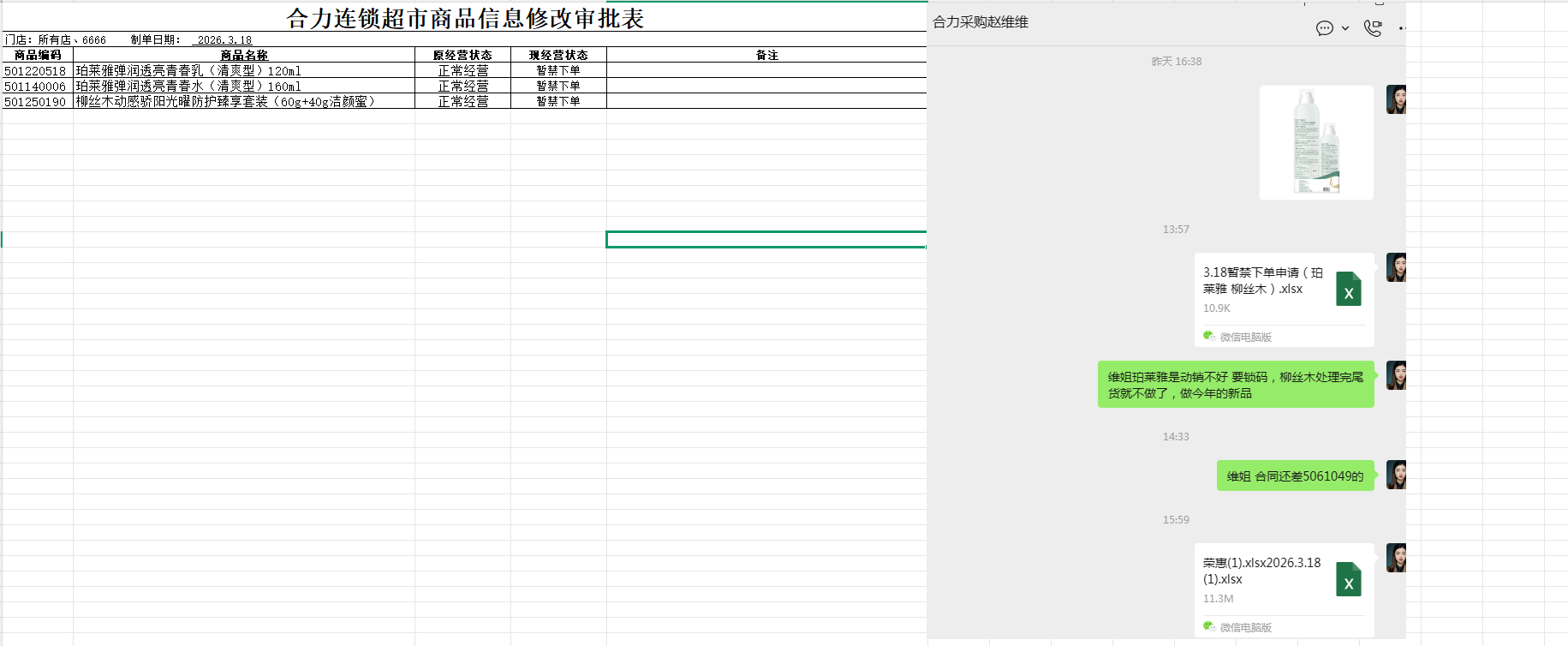Viewport: 1568px width, 646px height.
Task: Select the green message 维姐 合同还差5061049的
Action: (x=1295, y=476)
